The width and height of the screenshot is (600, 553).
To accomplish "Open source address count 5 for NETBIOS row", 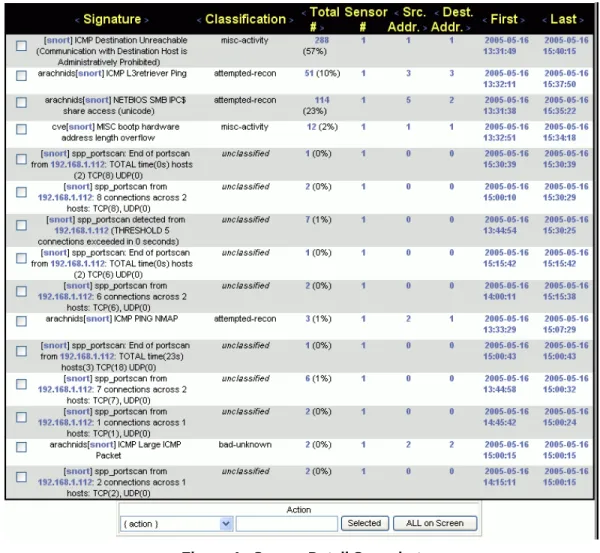I will click(x=408, y=100).
